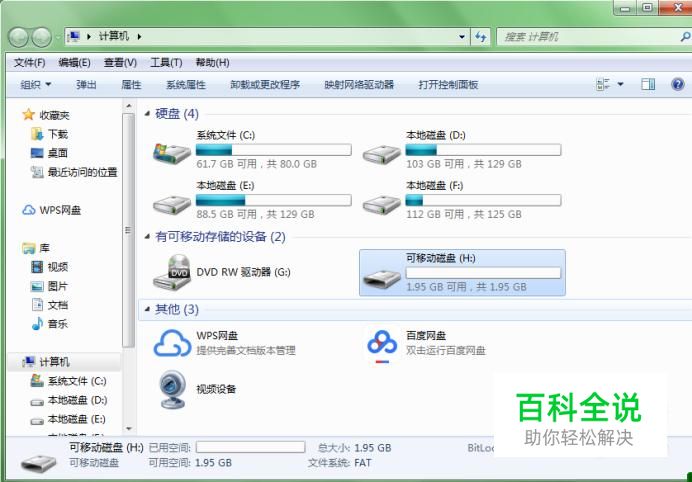The image size is (692, 482).
Task: Open the 百度网盘 icon
Action: click(x=382, y=345)
